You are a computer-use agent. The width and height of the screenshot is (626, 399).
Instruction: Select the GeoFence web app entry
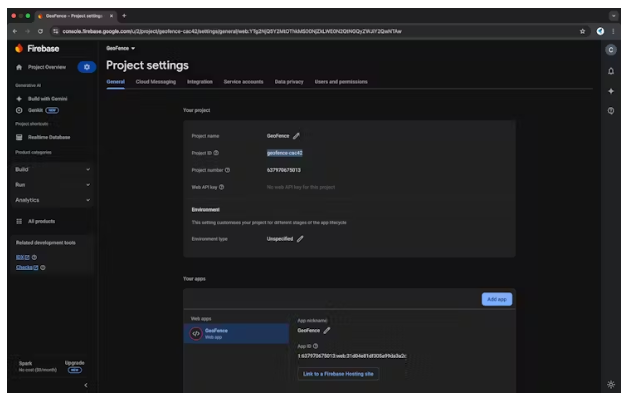coord(236,333)
